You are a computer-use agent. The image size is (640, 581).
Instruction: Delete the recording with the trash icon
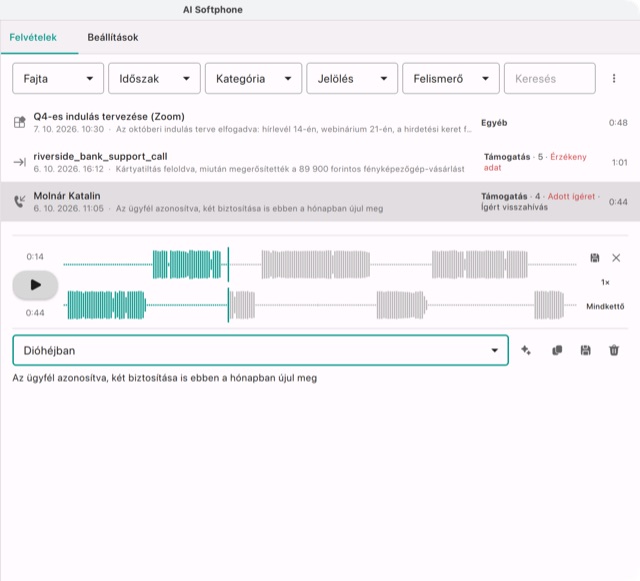click(x=614, y=350)
